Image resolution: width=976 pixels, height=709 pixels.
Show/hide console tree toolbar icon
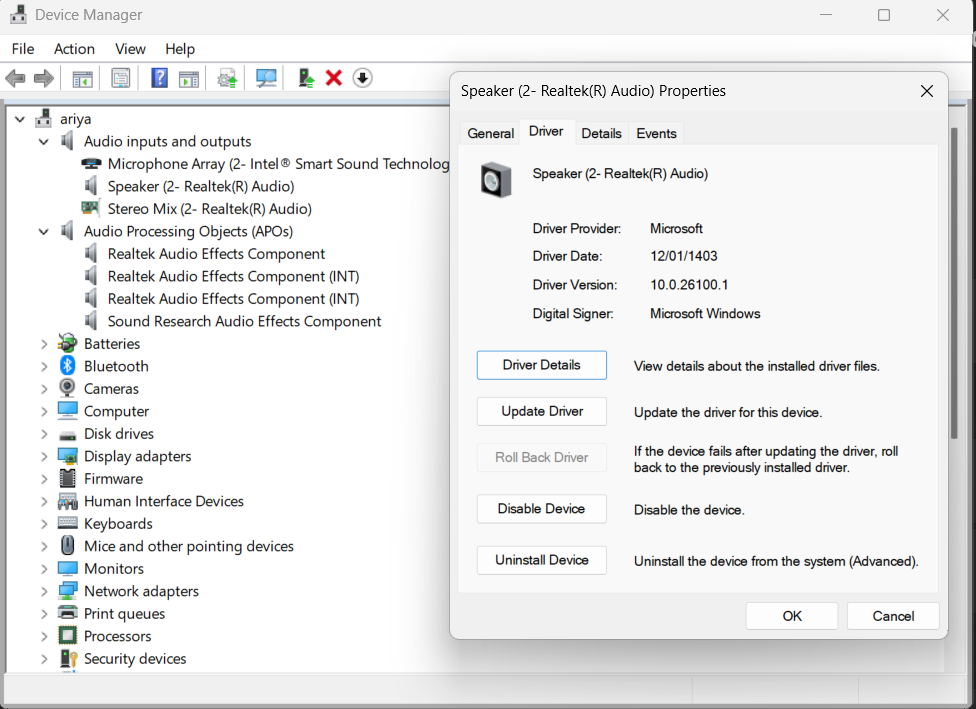click(x=82, y=78)
